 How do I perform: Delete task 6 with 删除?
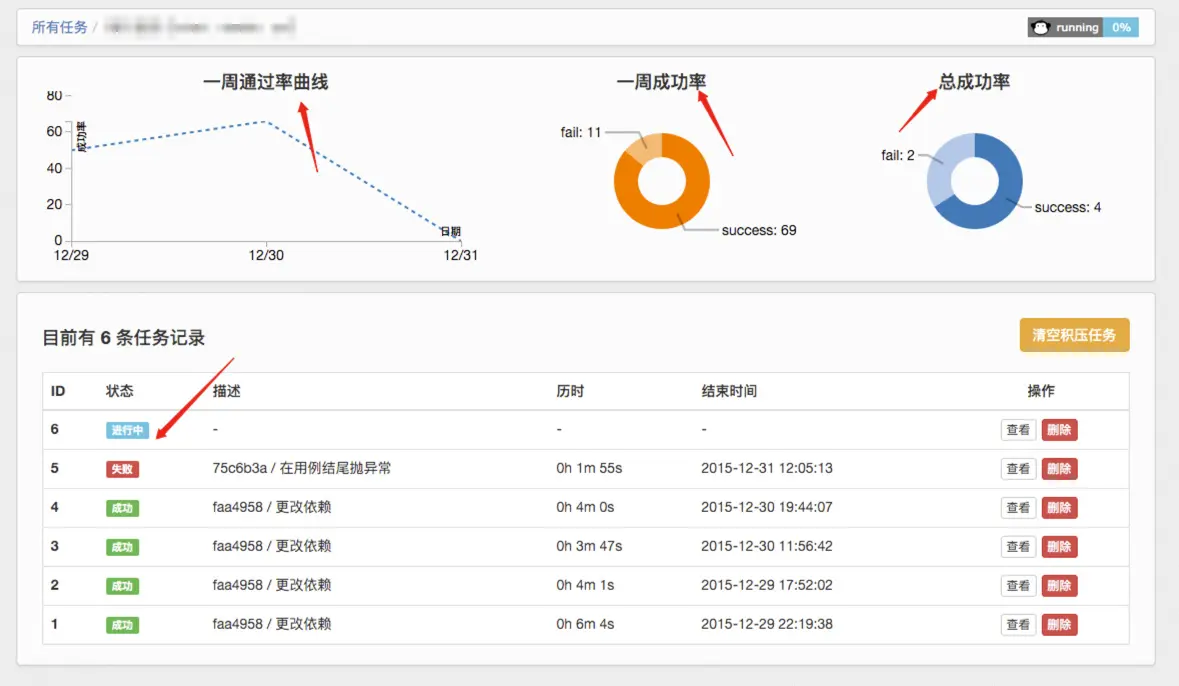point(1059,430)
